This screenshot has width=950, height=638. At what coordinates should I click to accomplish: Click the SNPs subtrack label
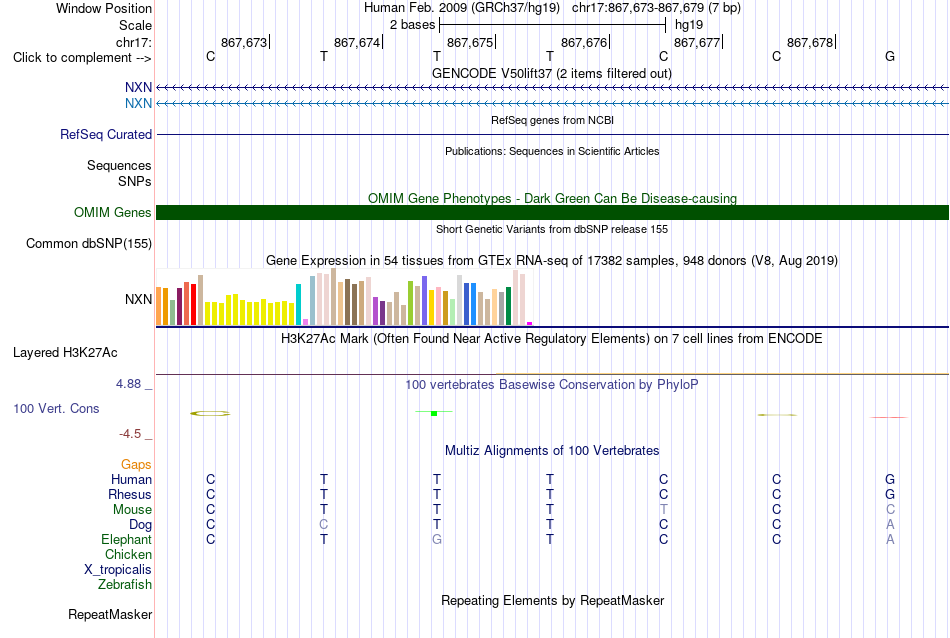[x=135, y=181]
